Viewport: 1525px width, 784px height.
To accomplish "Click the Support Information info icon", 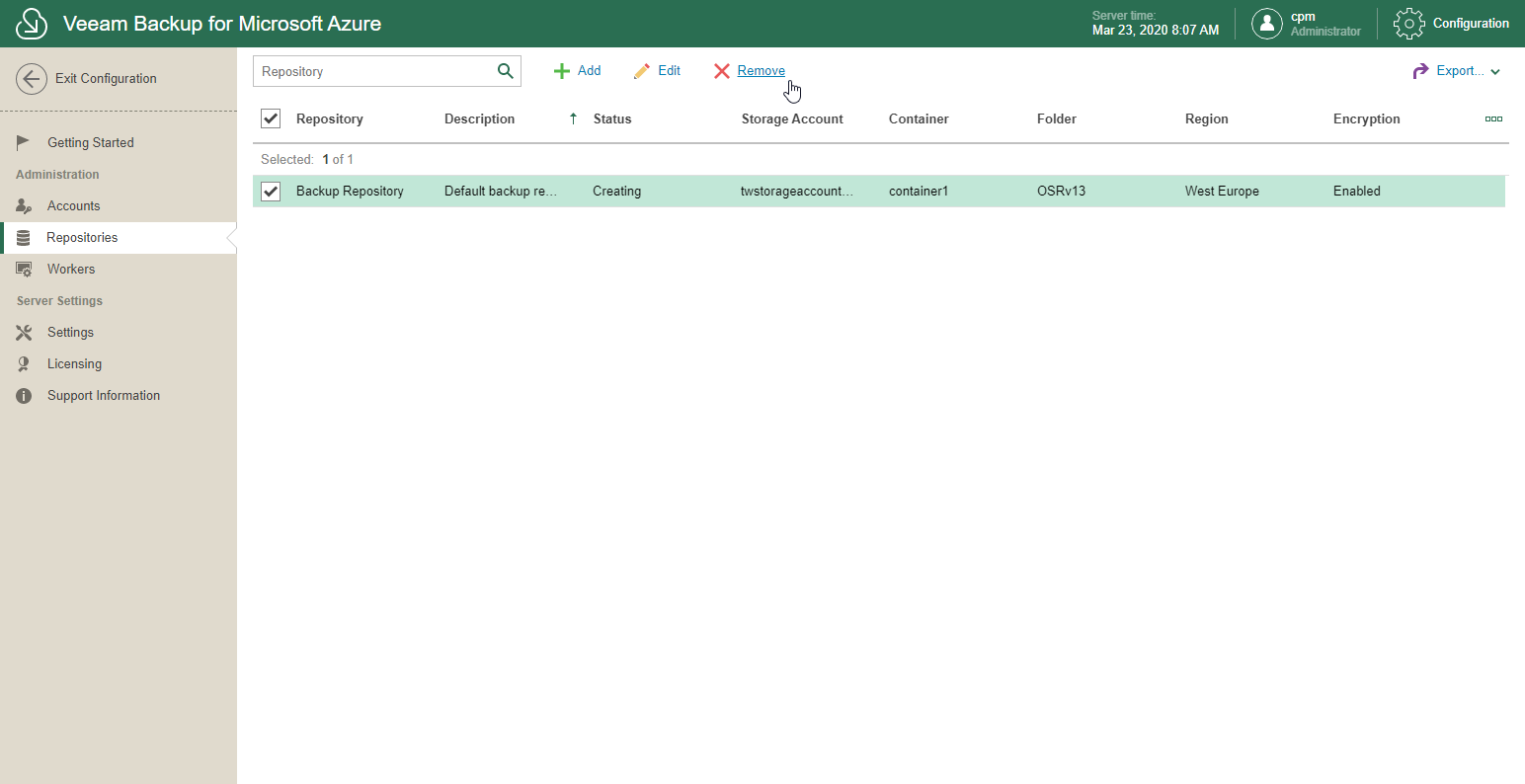I will point(24,395).
